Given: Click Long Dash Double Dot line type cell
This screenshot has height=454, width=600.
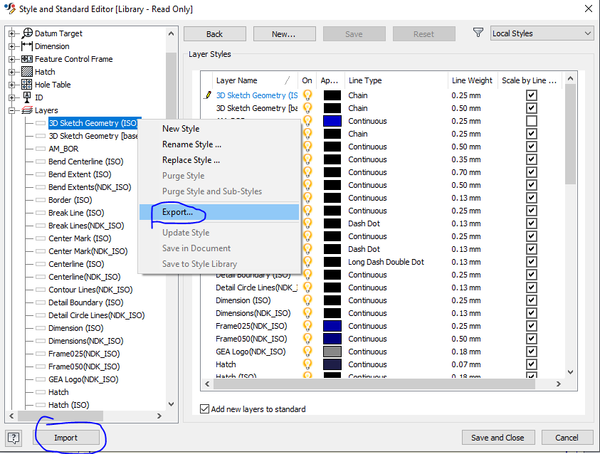Looking at the screenshot, I should [386, 262].
